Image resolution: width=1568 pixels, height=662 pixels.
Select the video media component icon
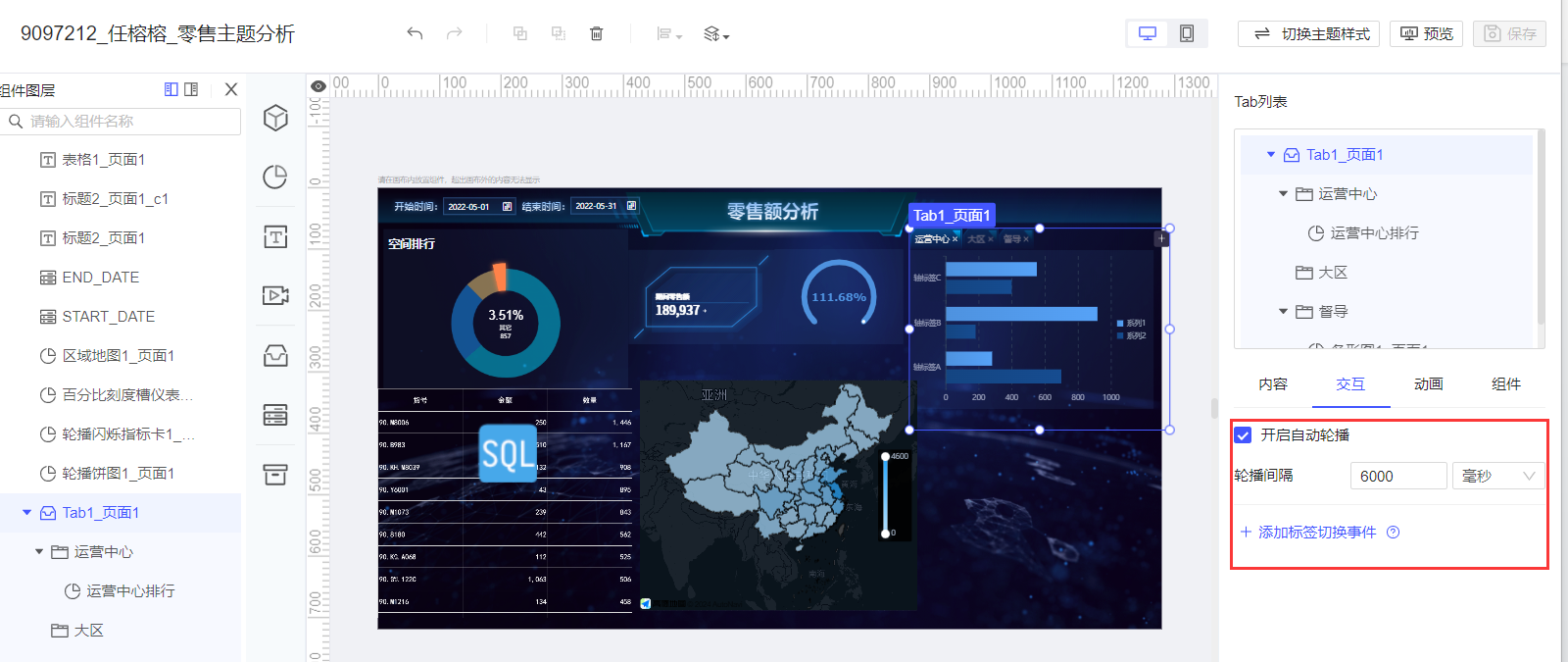(x=275, y=295)
